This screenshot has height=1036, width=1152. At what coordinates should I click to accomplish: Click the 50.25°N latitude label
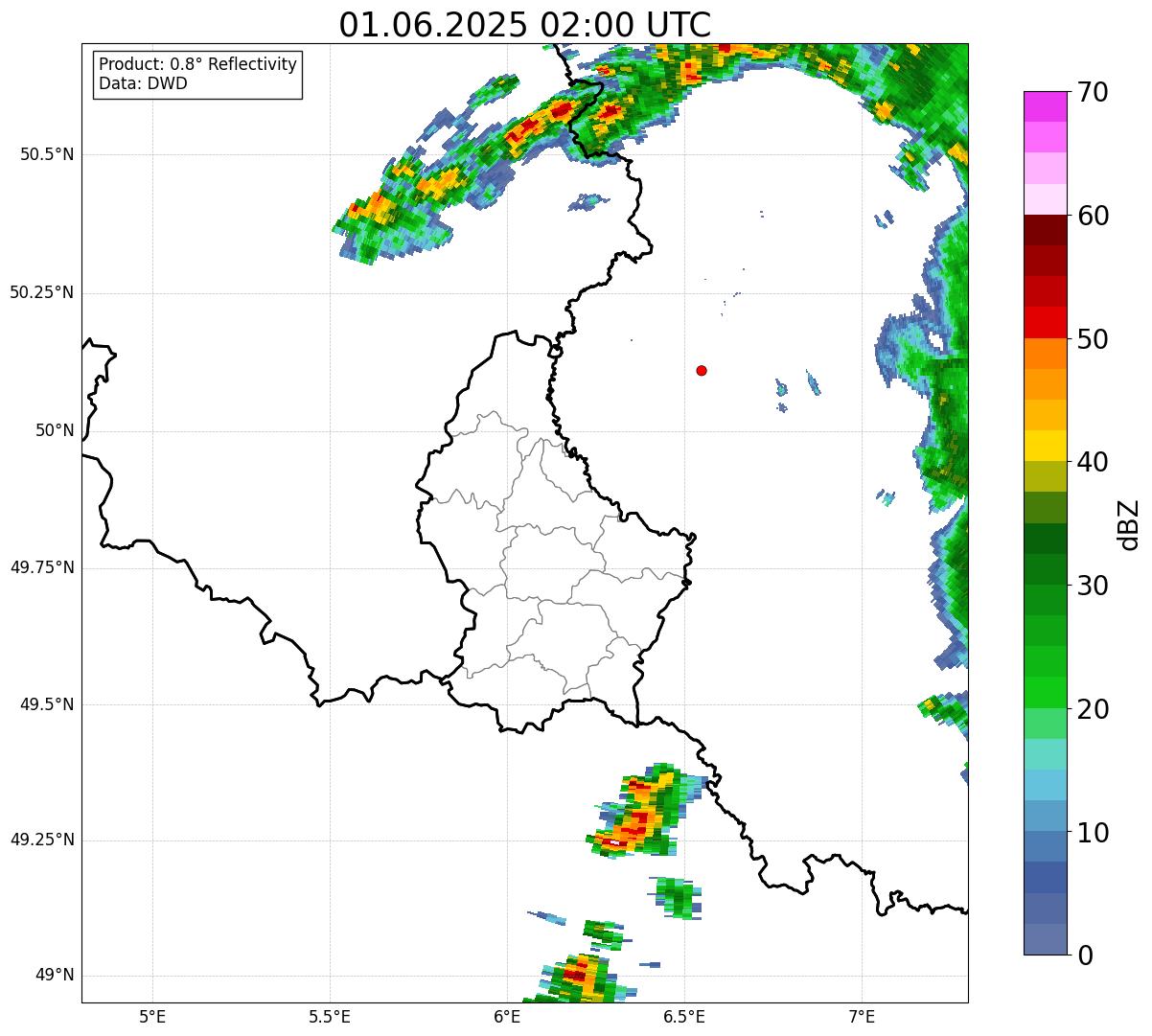[x=42, y=292]
